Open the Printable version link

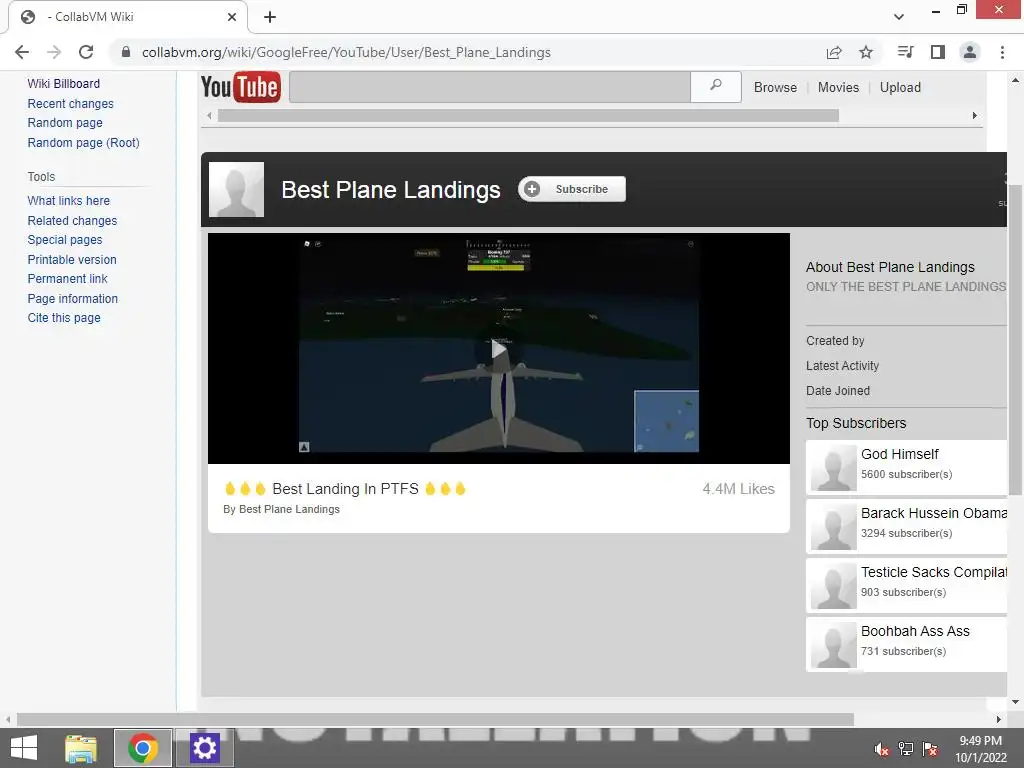[72, 259]
